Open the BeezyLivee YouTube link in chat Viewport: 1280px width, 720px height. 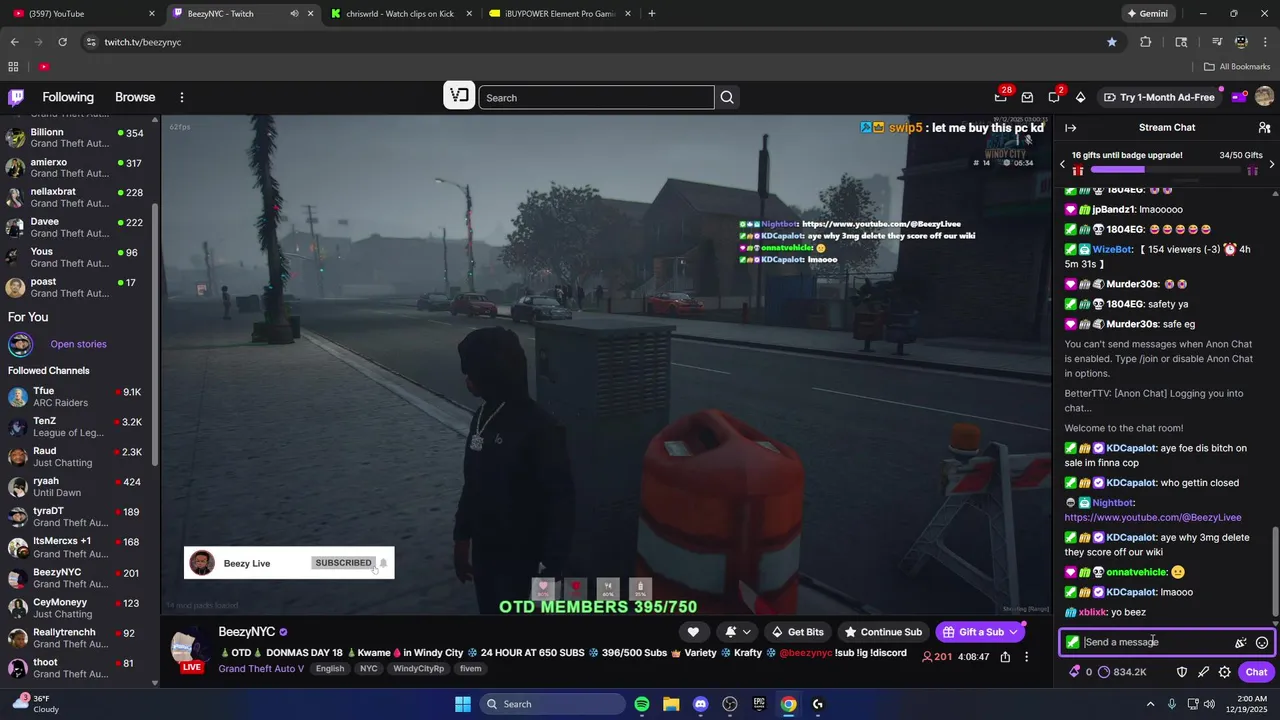[x=1153, y=518]
